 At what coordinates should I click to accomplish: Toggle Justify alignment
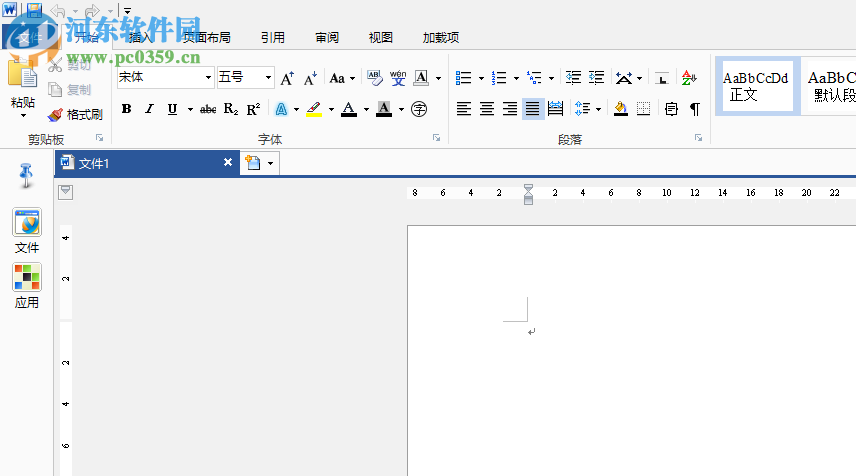tap(533, 109)
